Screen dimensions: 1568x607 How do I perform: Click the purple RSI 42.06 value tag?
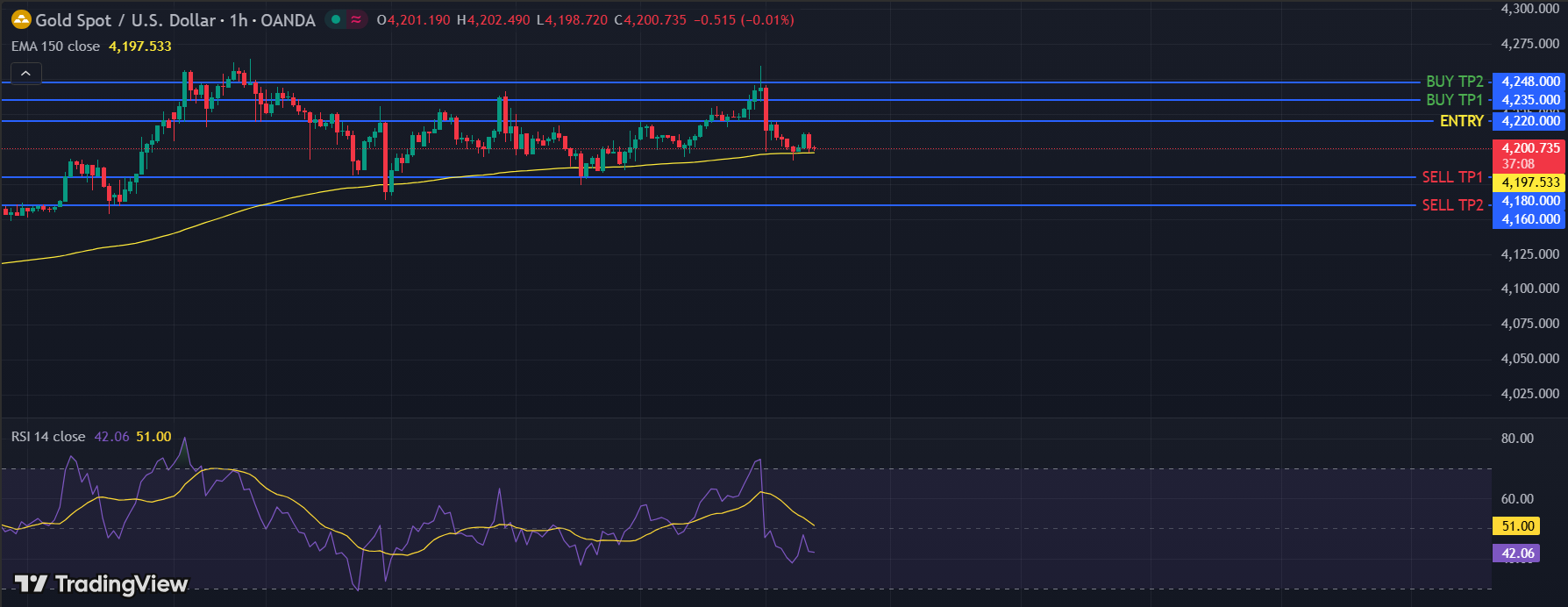[x=1517, y=553]
